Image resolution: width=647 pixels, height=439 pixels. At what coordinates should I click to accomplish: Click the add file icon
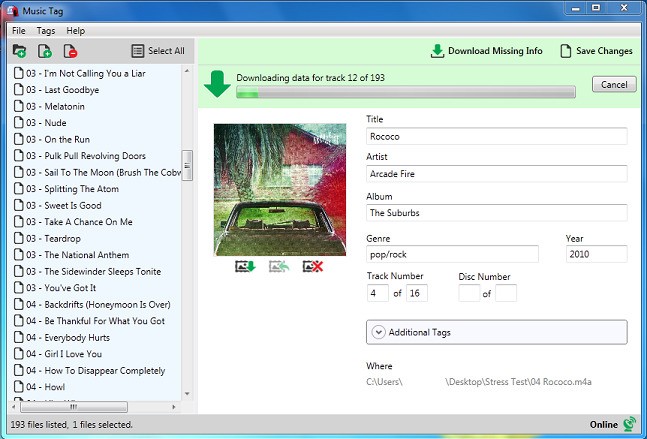point(45,51)
